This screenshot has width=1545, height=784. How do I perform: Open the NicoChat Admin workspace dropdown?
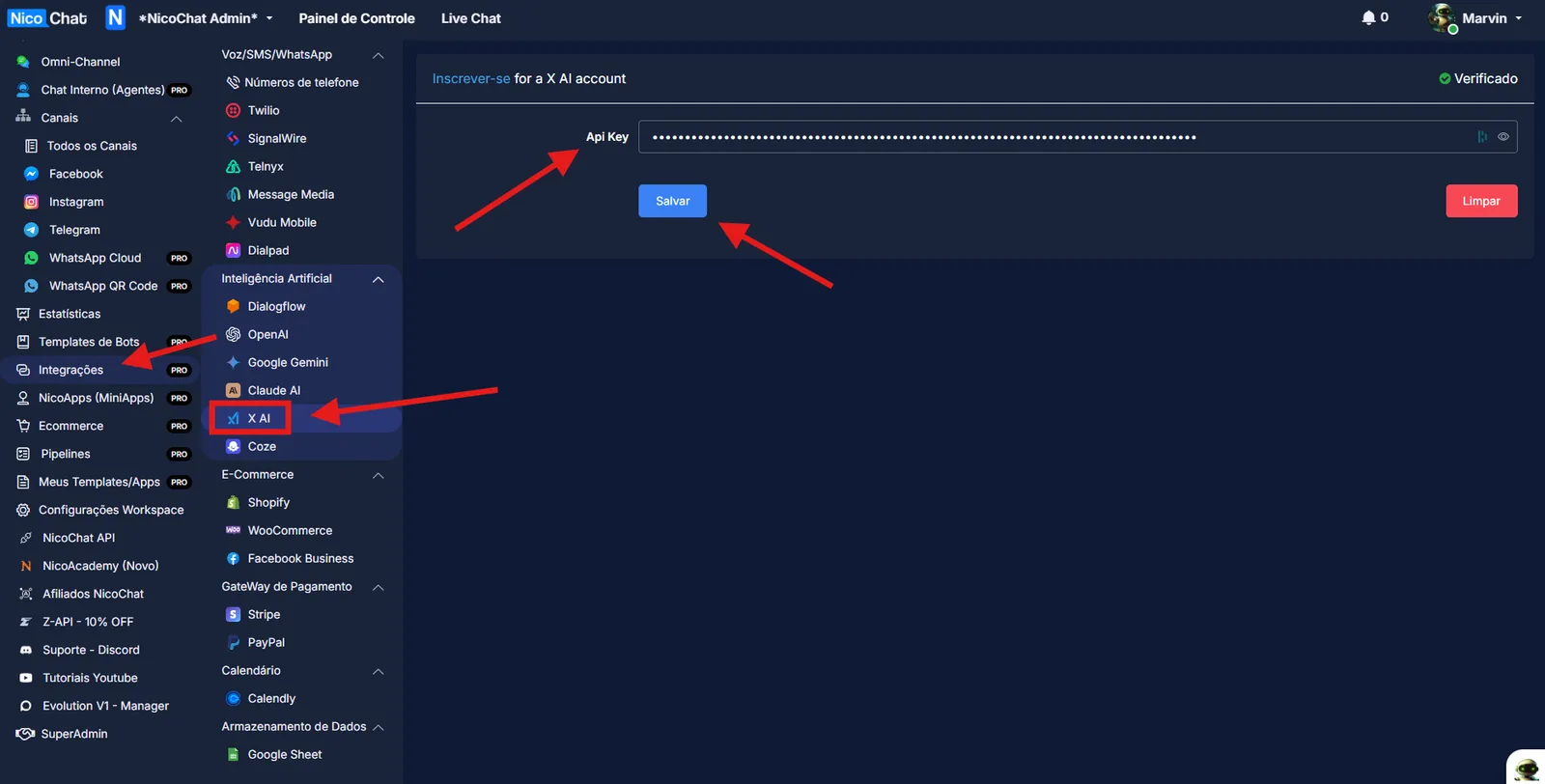(x=205, y=18)
